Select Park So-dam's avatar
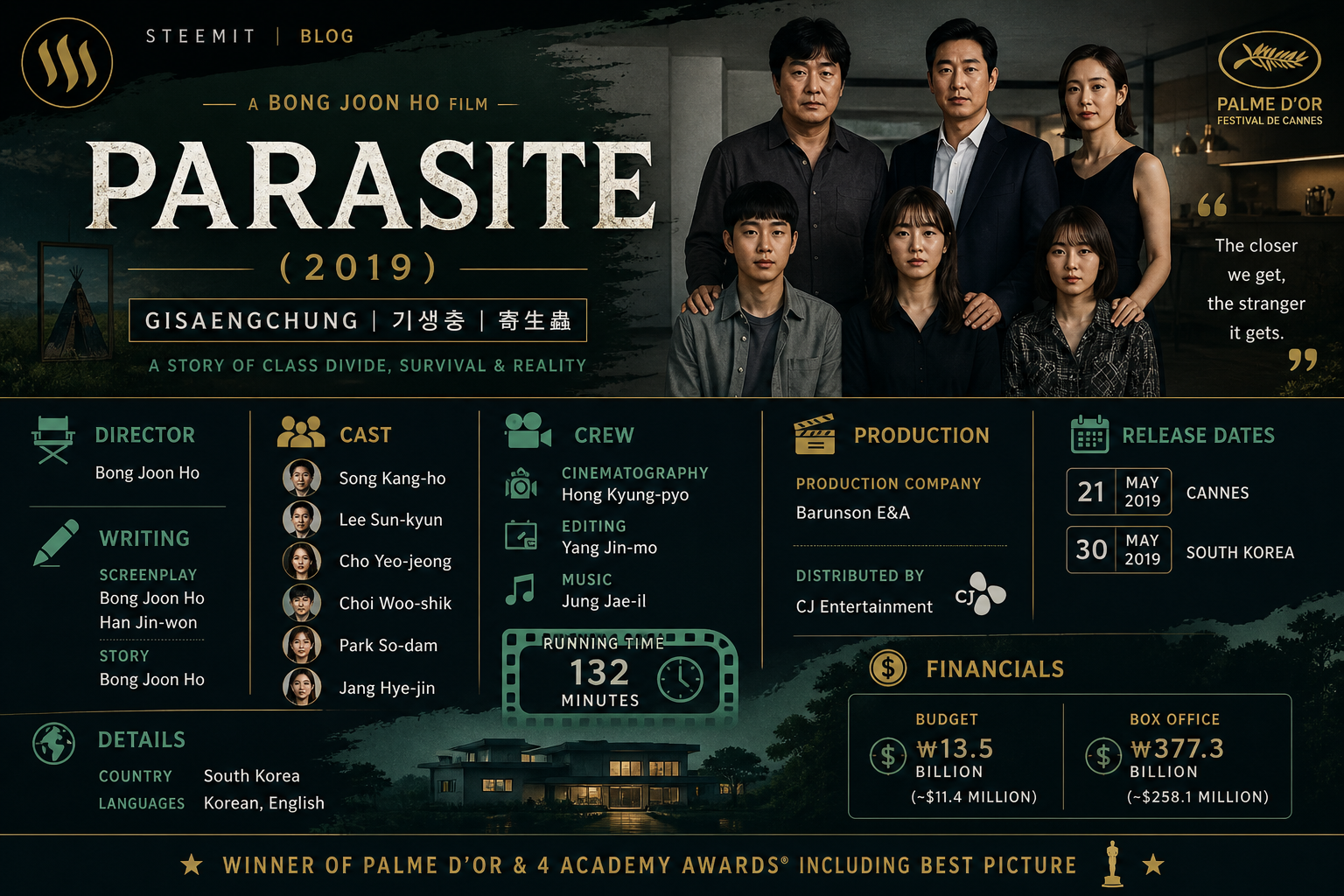 click(302, 645)
